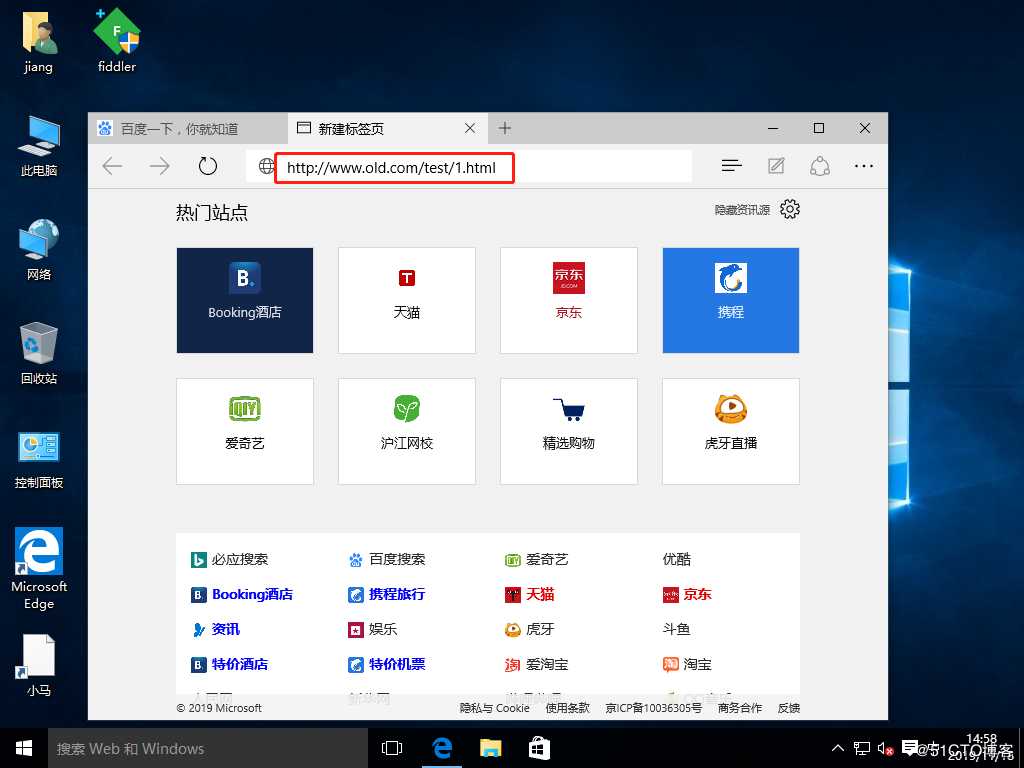Click the network tray icon

862,748
